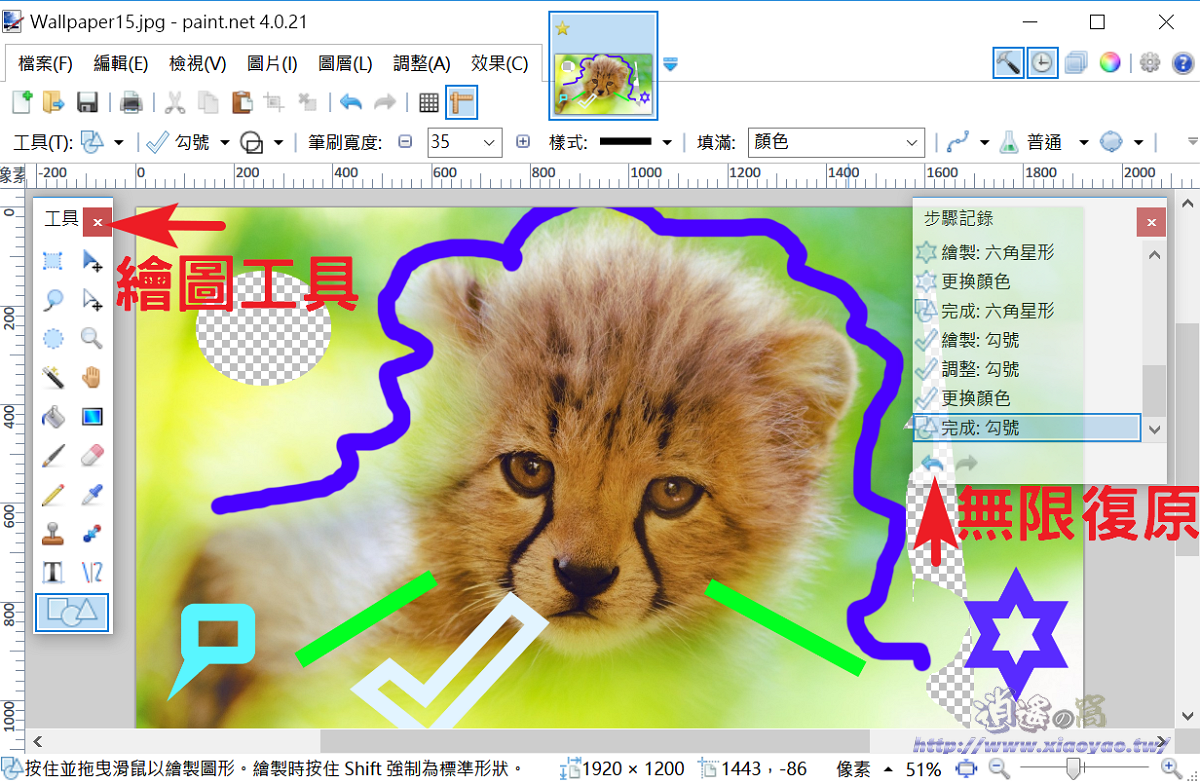The image size is (1200, 784).
Task: Select the Ellipse Select tool
Action: pos(53,338)
